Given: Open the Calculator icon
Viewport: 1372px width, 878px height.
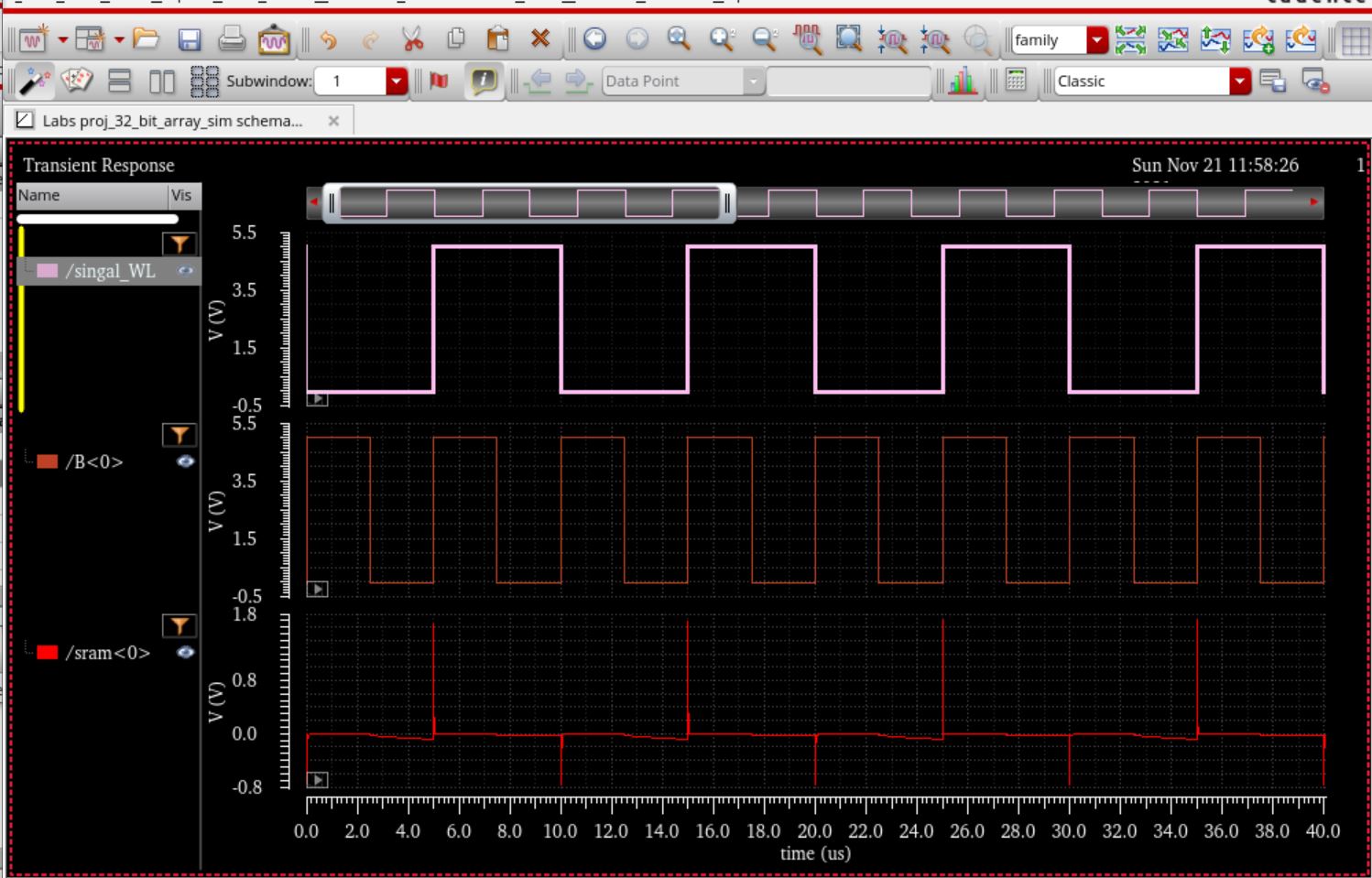Looking at the screenshot, I should [x=1016, y=81].
